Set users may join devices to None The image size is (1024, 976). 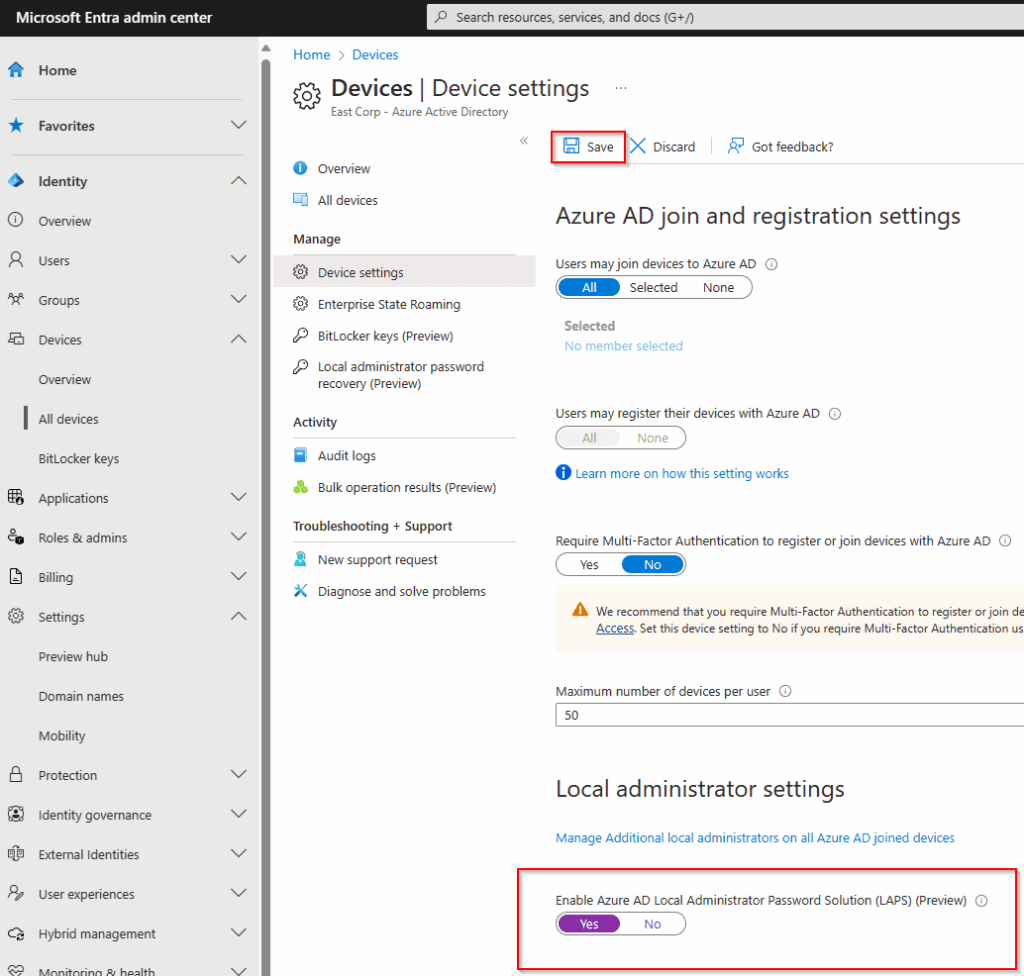(718, 287)
